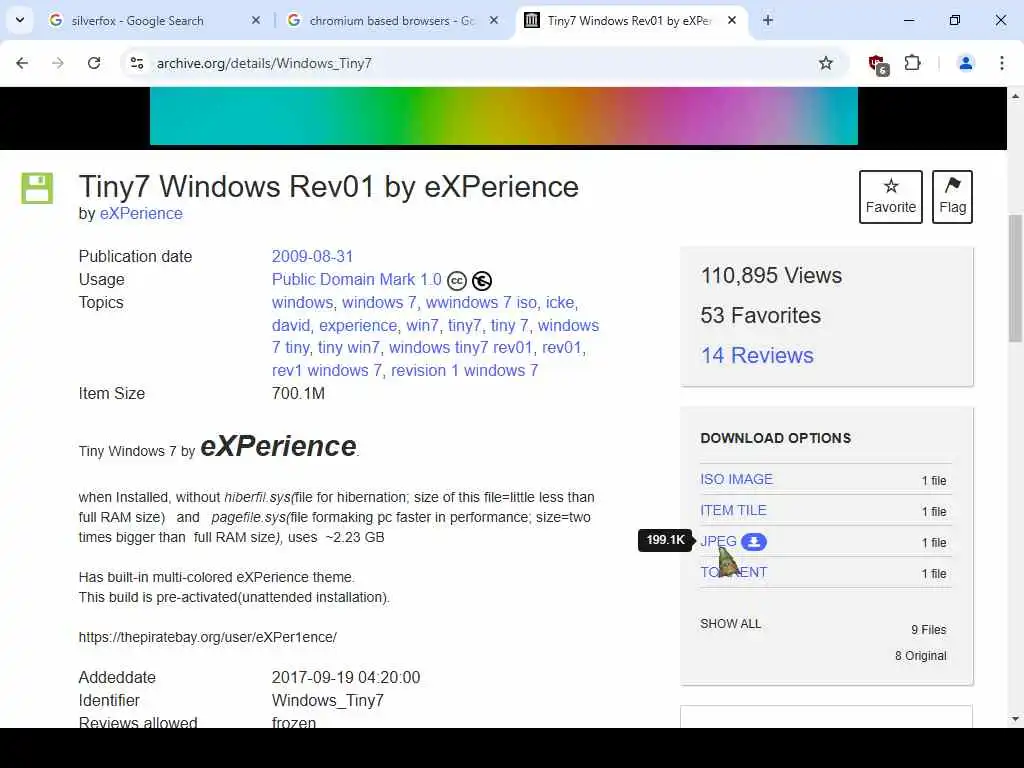The height and width of the screenshot is (768, 1024).
Task: Click the Creative Commons CC icon
Action: click(456, 281)
